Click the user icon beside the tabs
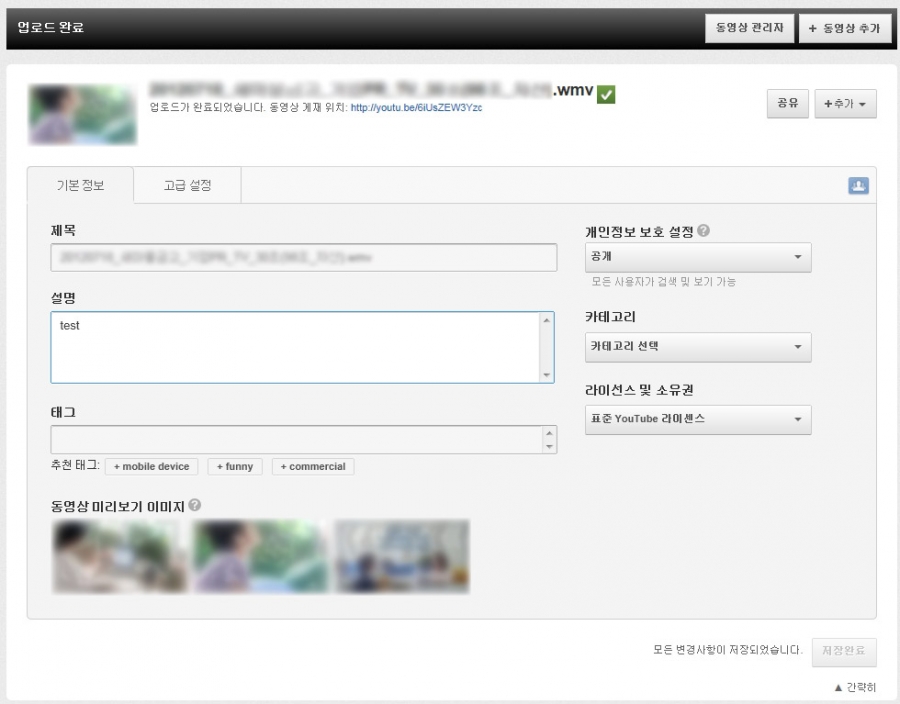 point(858,186)
